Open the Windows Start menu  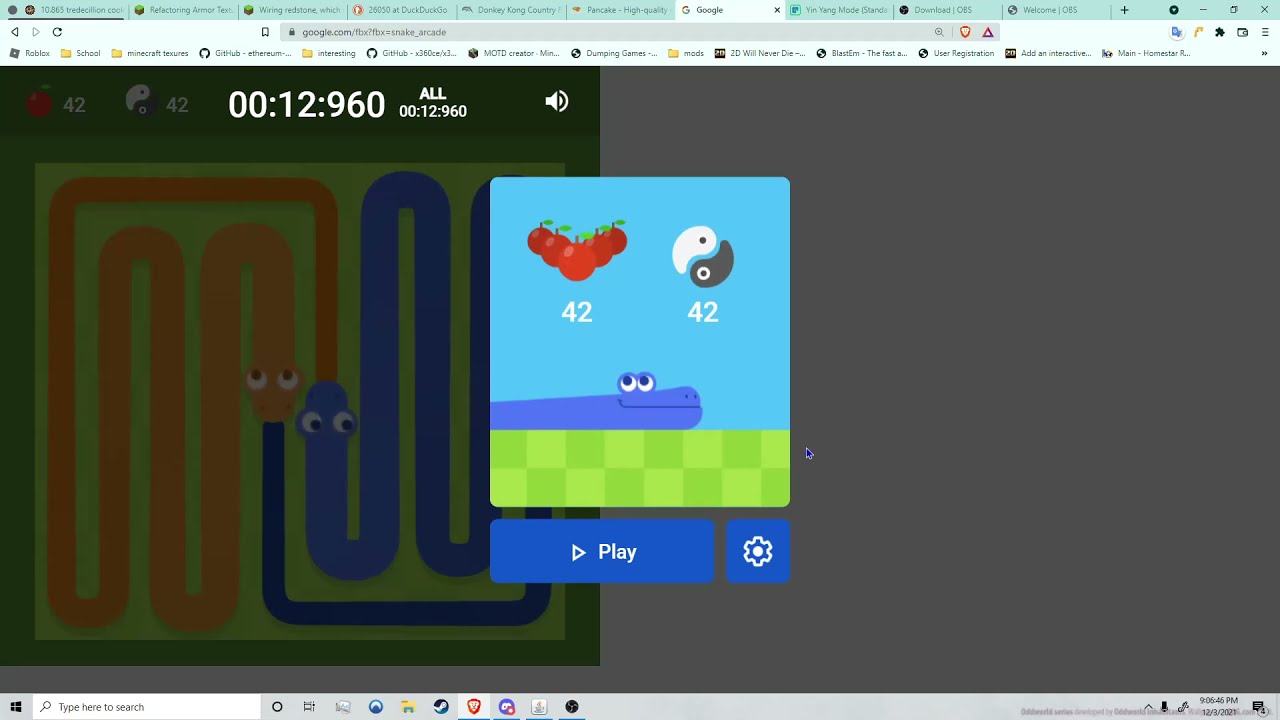(x=15, y=707)
